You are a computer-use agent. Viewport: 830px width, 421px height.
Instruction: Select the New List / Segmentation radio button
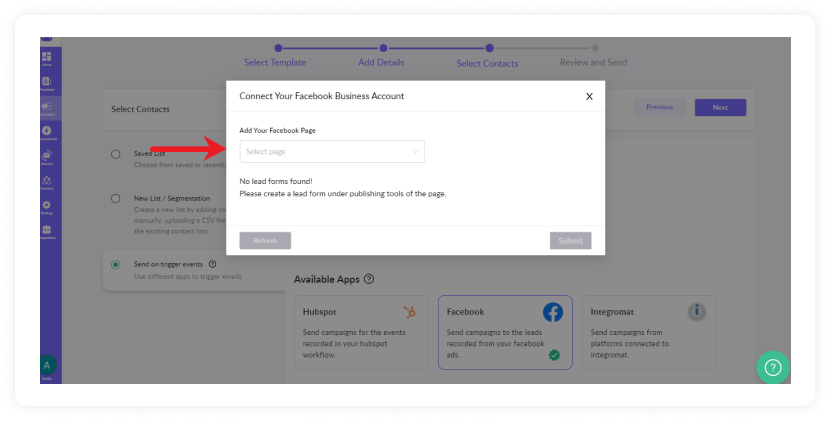point(115,199)
